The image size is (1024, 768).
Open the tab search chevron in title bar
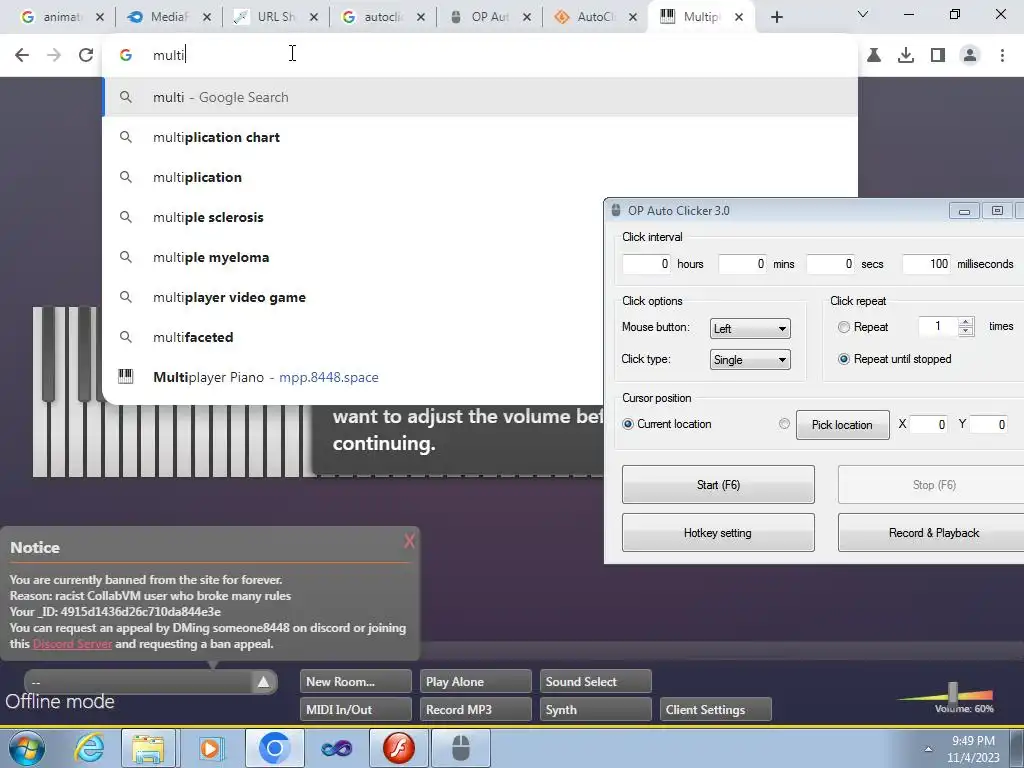tap(863, 14)
